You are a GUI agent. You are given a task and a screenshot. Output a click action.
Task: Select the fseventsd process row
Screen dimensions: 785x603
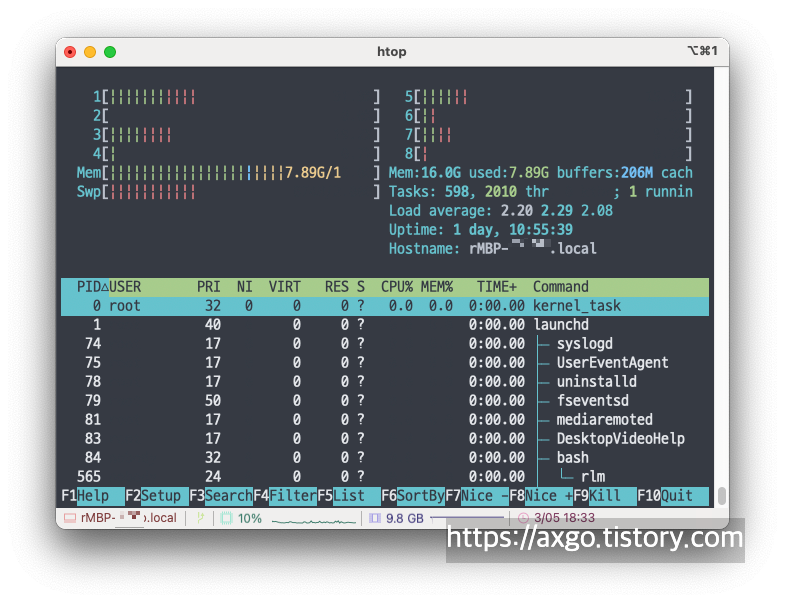click(x=384, y=401)
